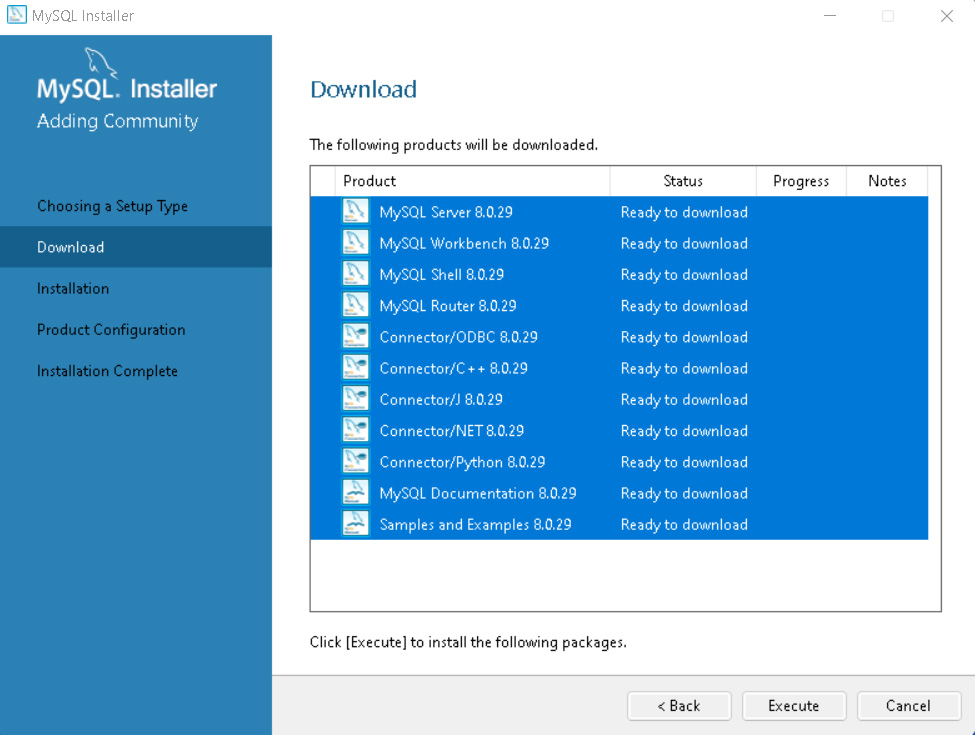Image resolution: width=975 pixels, height=735 pixels.
Task: Click the MySQL Server 8.0.29 product icon
Action: 356,211
